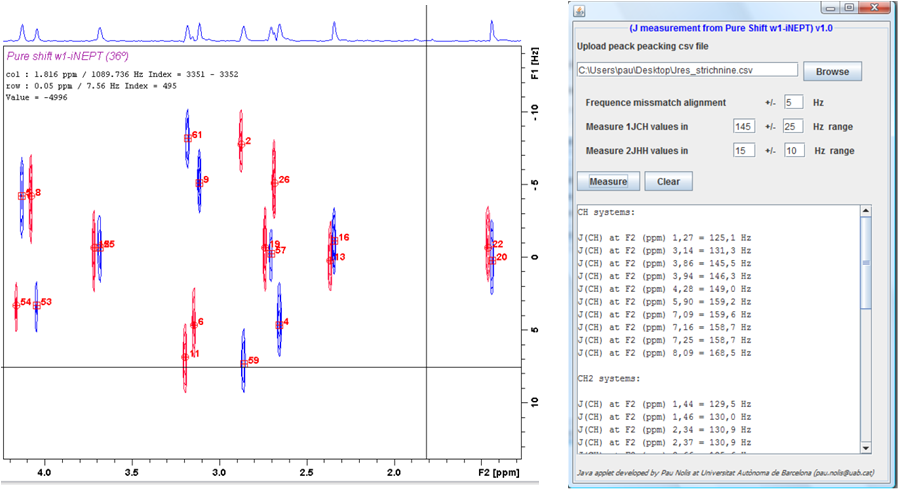Click the 'CH2 systems:' heading in results
The image size is (901, 491).
(x=609, y=378)
